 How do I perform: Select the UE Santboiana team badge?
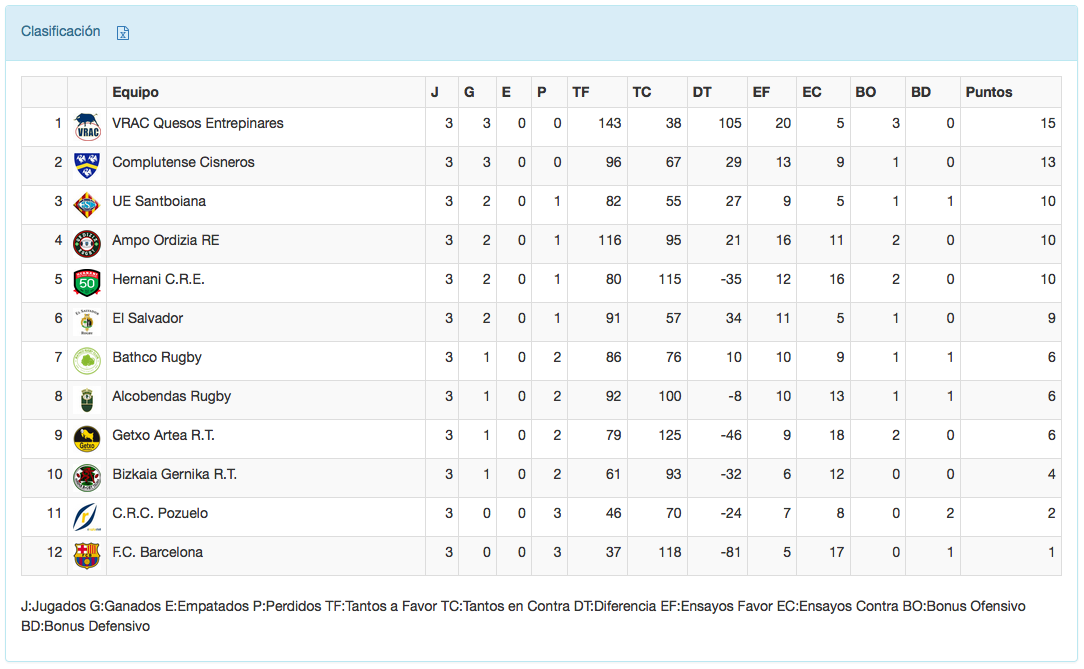[87, 205]
